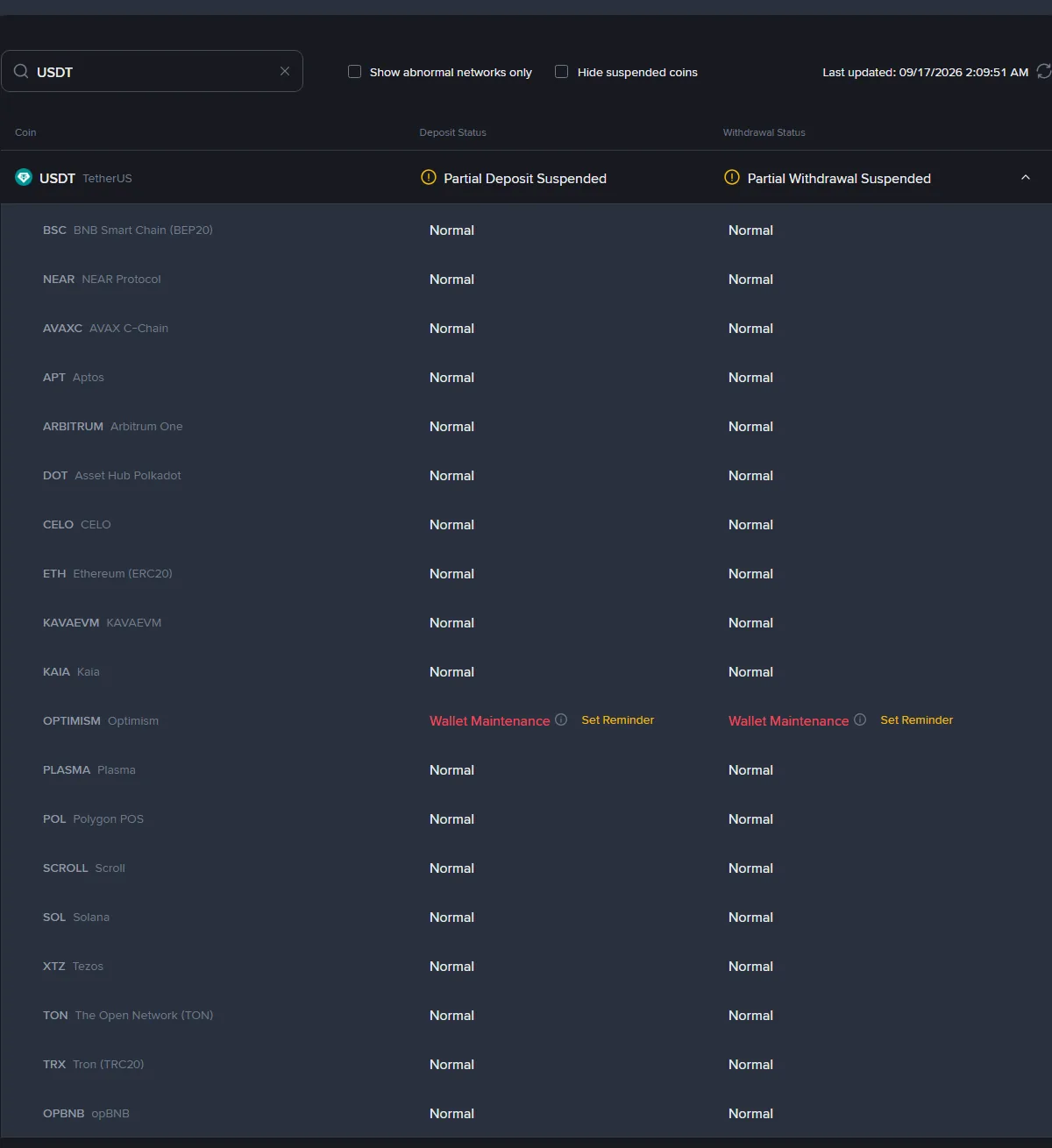Screen dimensions: 1052x1148
Task: Select the TON Open Network row
Action: pyautogui.click(x=526, y=1015)
